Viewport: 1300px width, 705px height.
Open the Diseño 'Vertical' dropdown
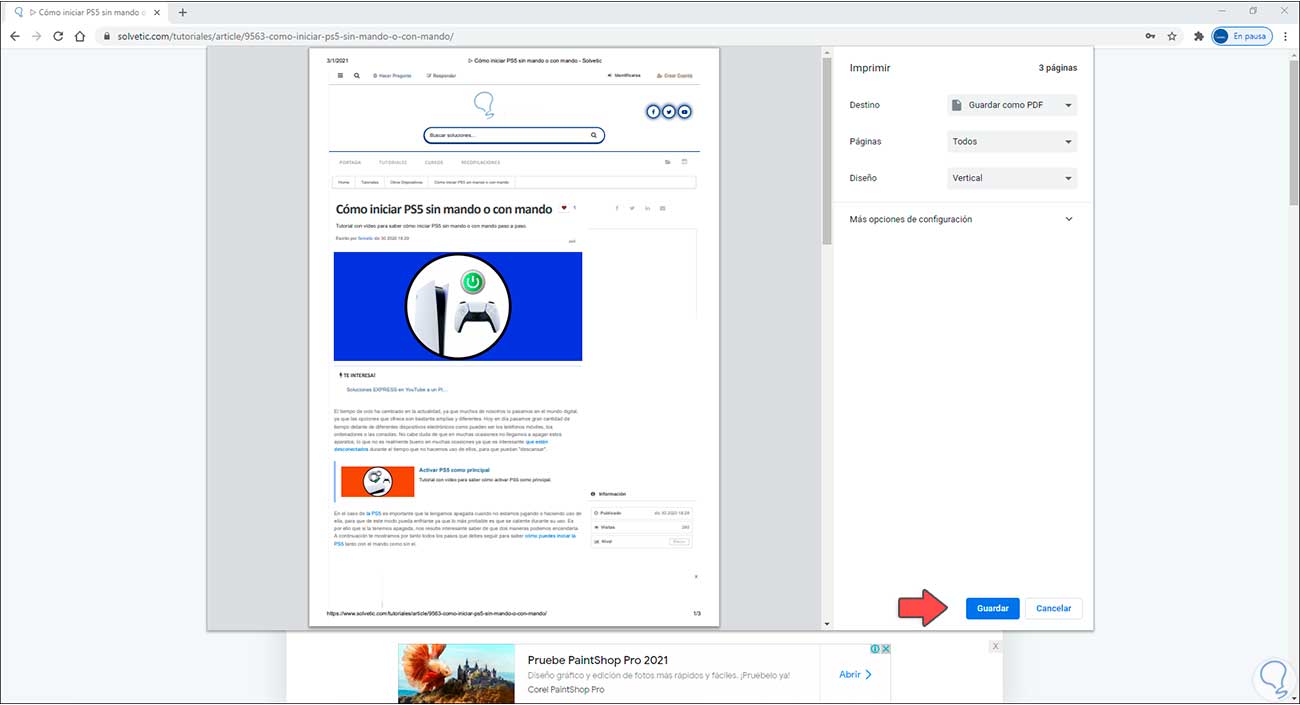click(1012, 178)
